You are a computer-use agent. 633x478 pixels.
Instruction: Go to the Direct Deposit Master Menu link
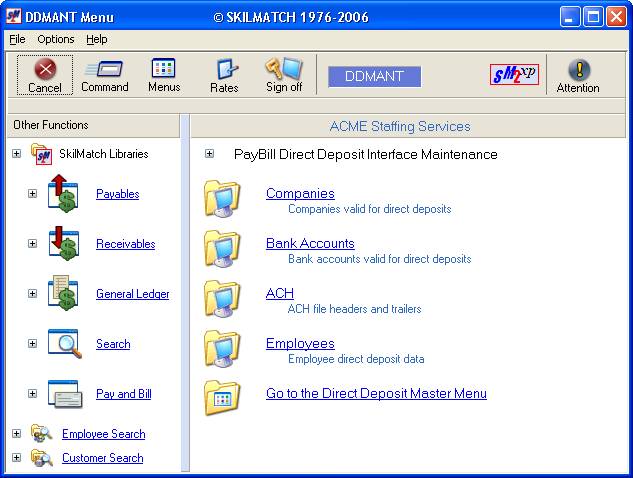tap(376, 394)
